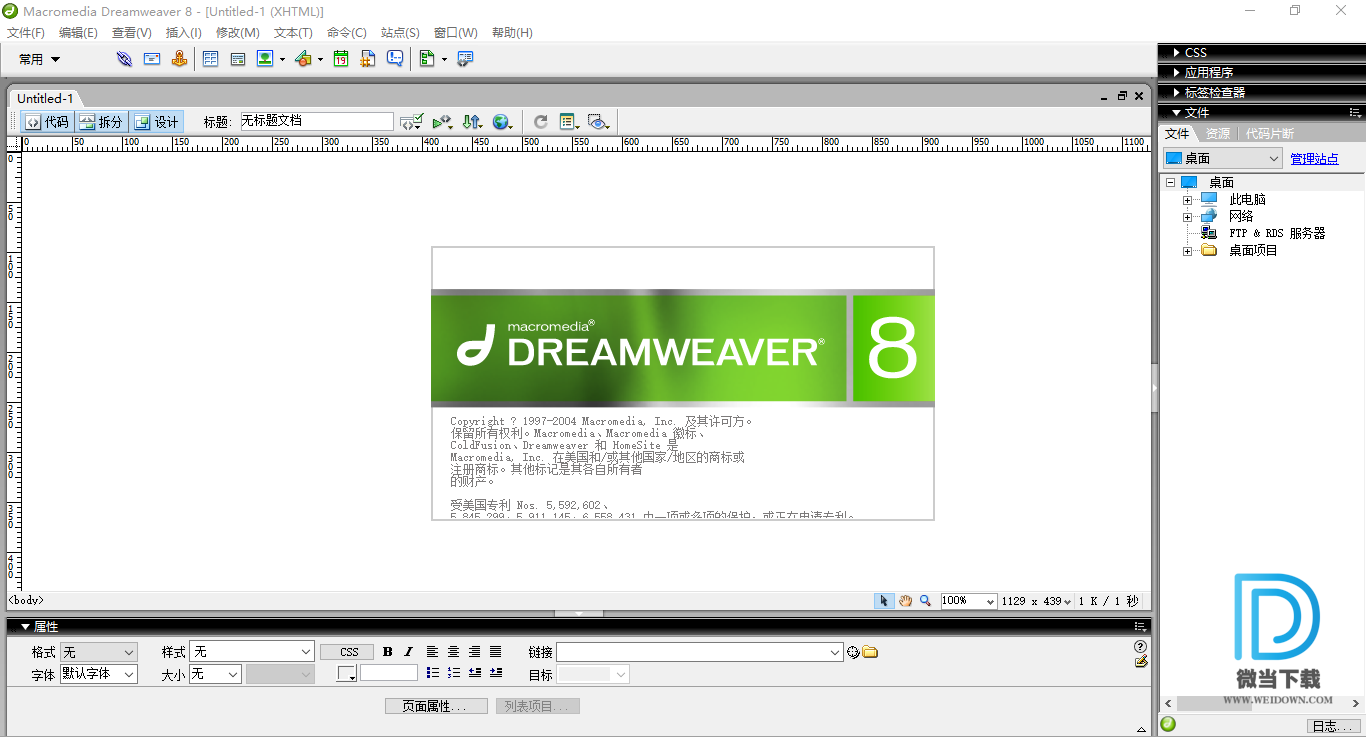Switch to Code view
The height and width of the screenshot is (738, 1366).
pyautogui.click(x=48, y=122)
